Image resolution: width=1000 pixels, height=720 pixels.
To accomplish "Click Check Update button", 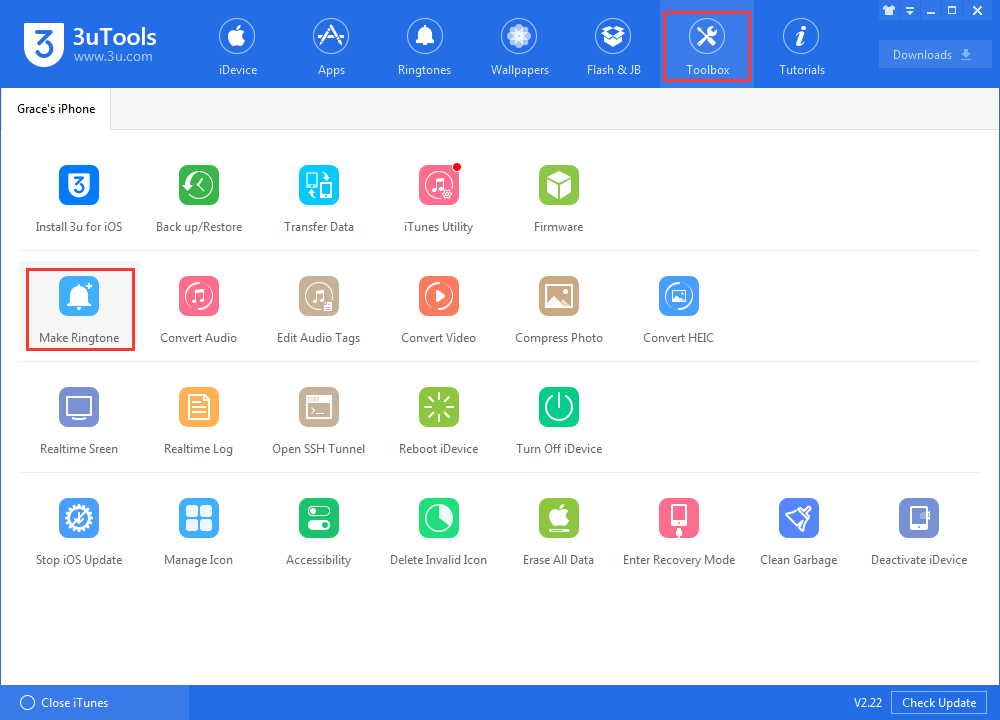I will (939, 703).
